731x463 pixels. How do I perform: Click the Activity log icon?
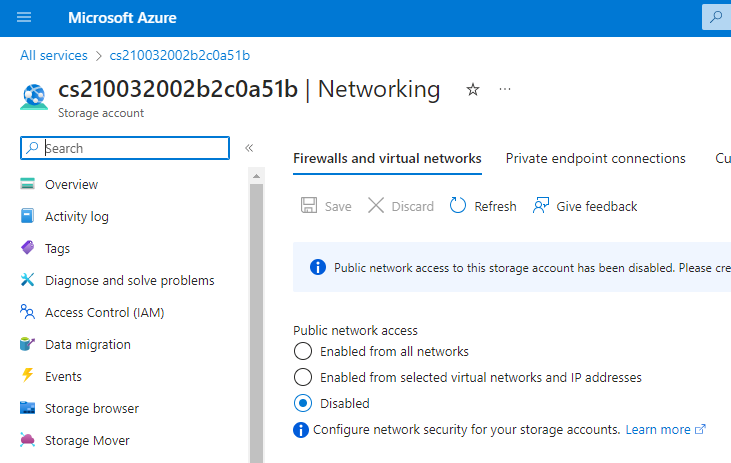point(28,216)
